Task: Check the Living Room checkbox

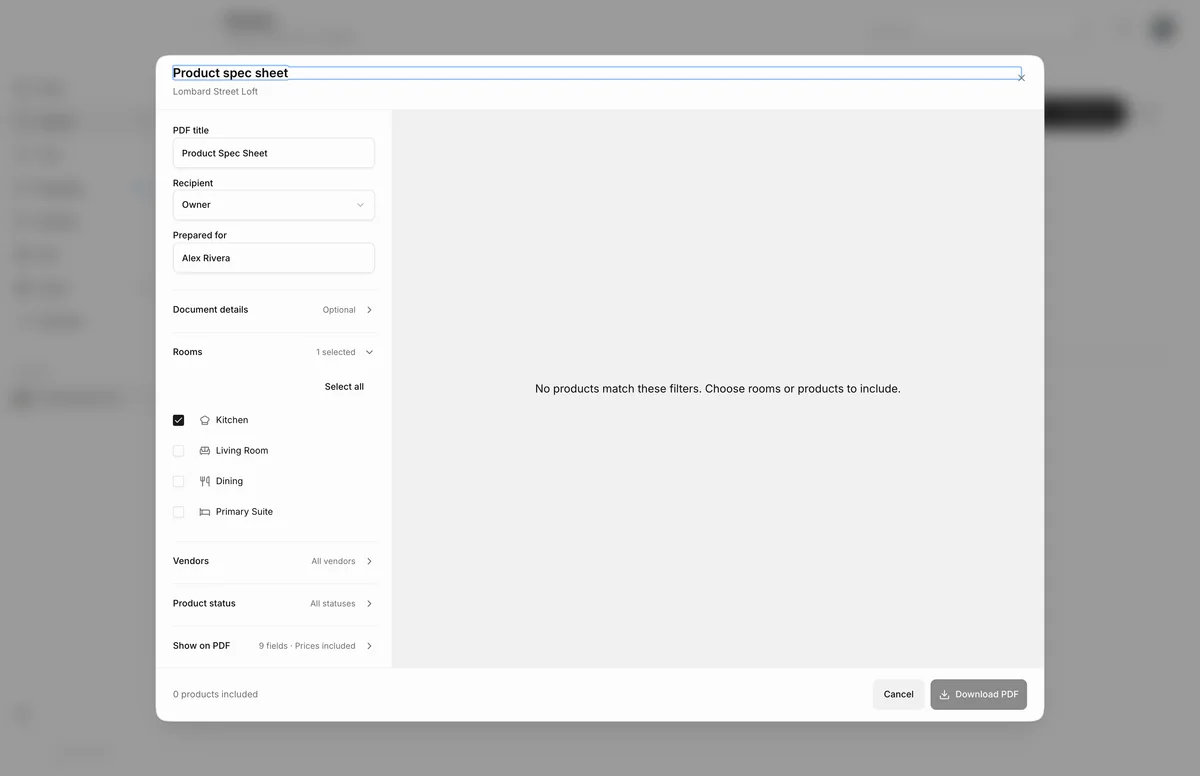Action: (x=179, y=451)
